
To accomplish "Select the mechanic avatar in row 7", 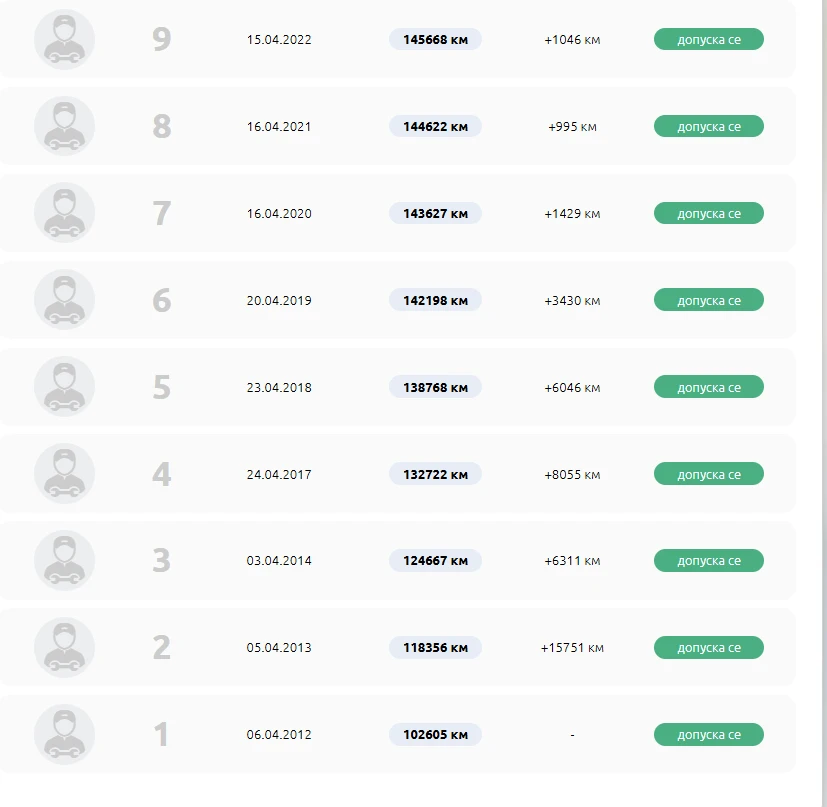I will pos(64,213).
